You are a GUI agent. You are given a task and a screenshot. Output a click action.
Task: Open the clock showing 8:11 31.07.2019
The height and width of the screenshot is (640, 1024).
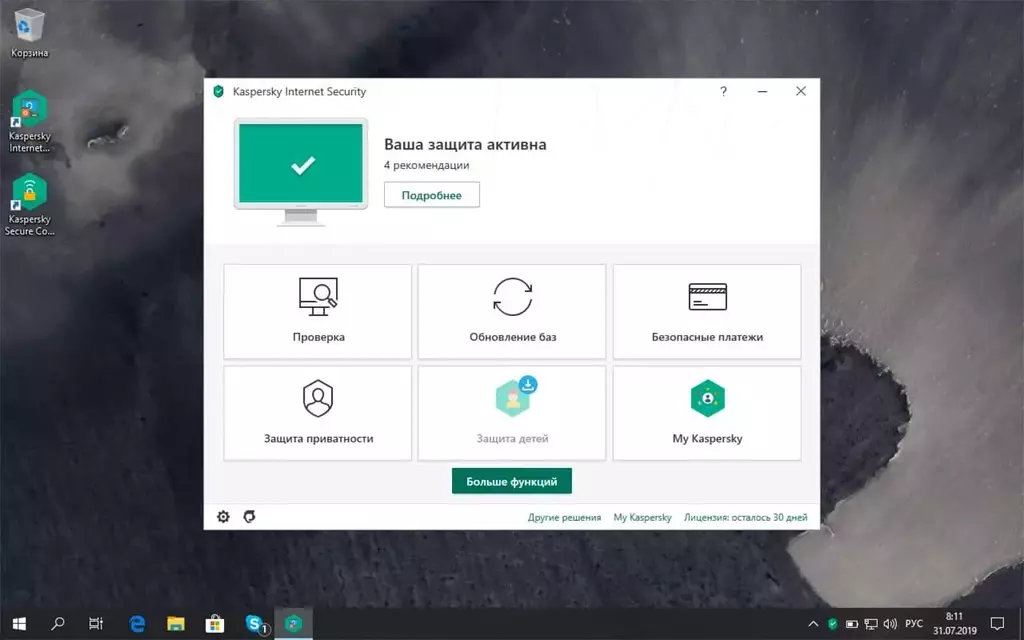pos(954,624)
